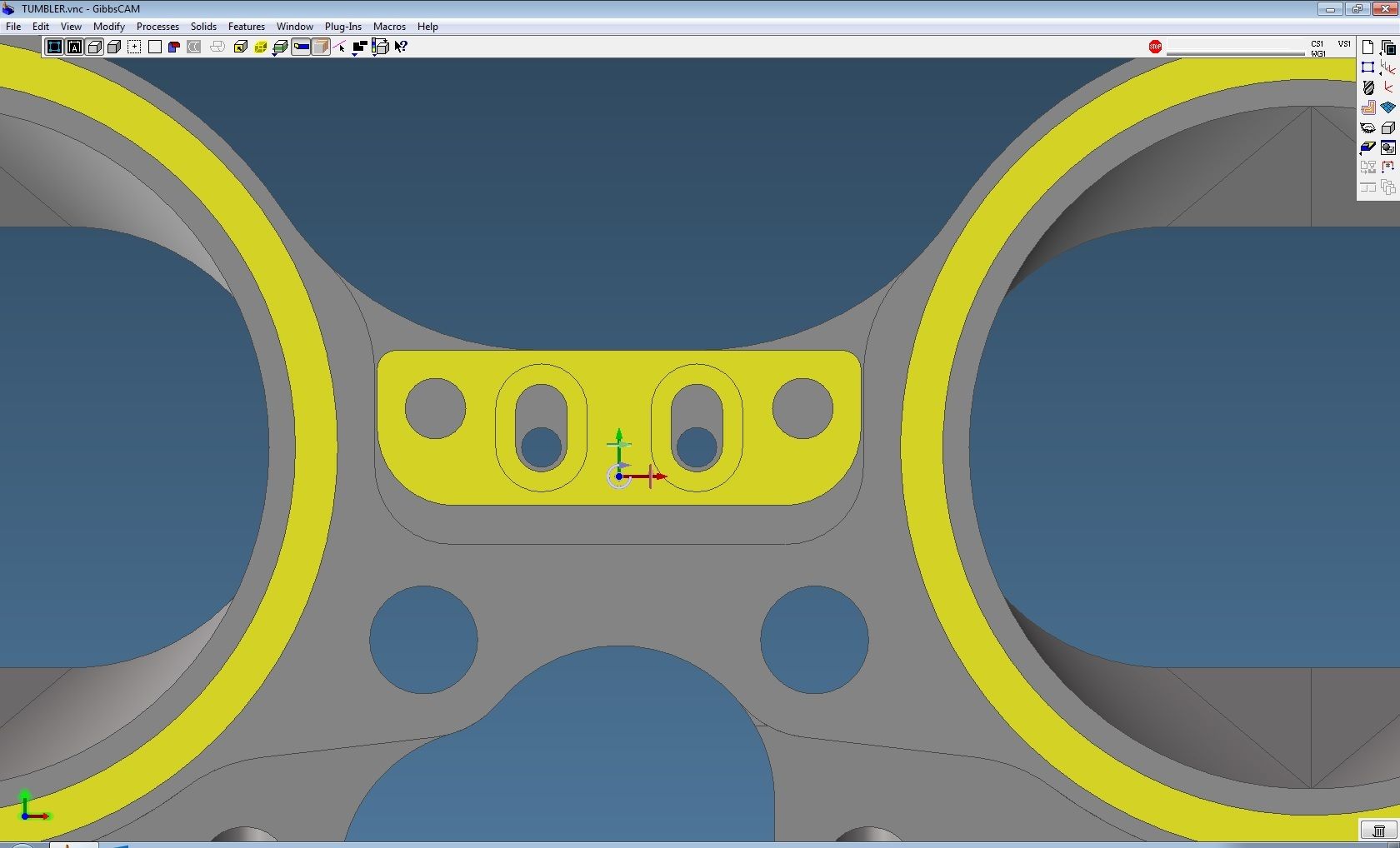Enable face selection with yellow cube arrow icon

click(x=240, y=47)
